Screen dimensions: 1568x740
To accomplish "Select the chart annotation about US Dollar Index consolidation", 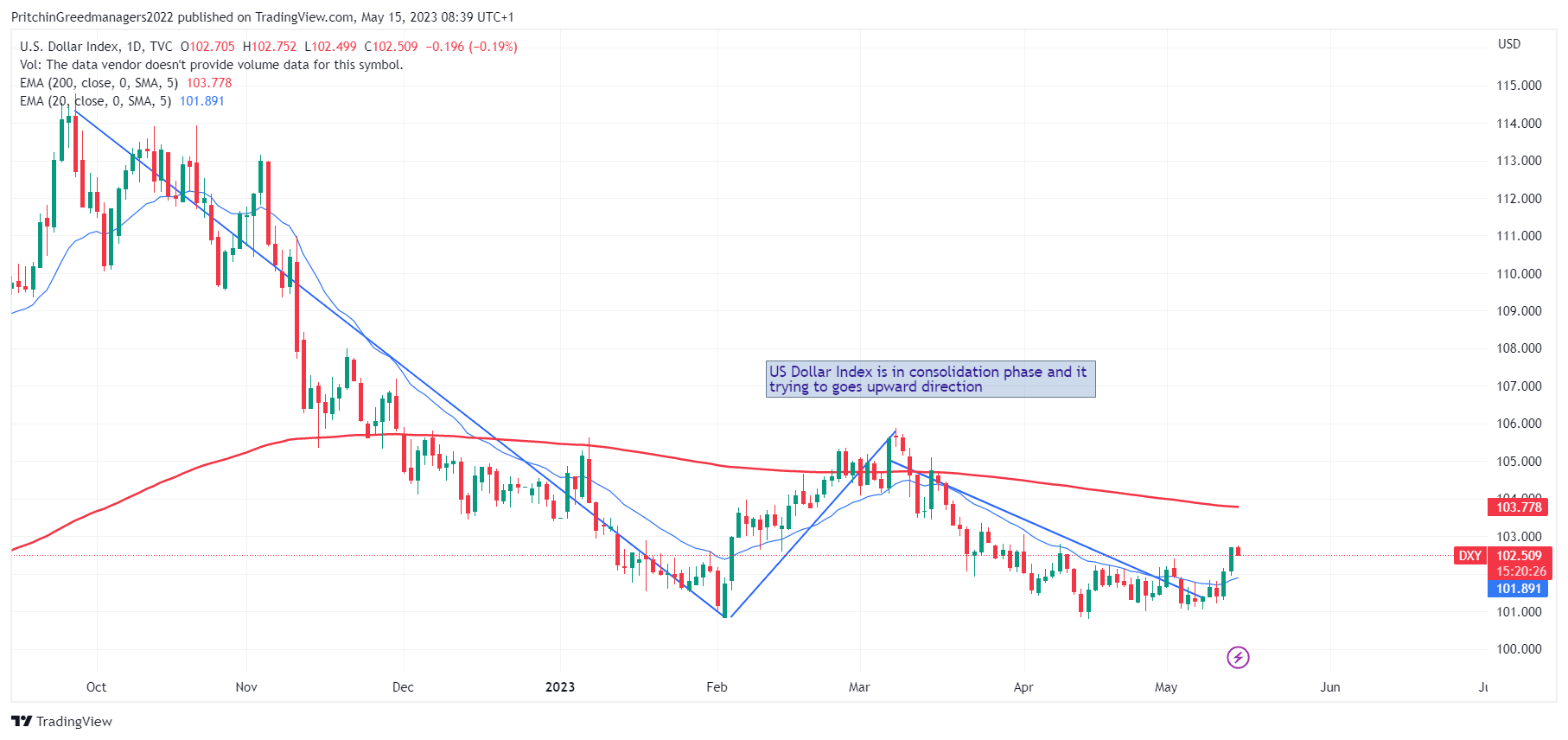I will [931, 380].
